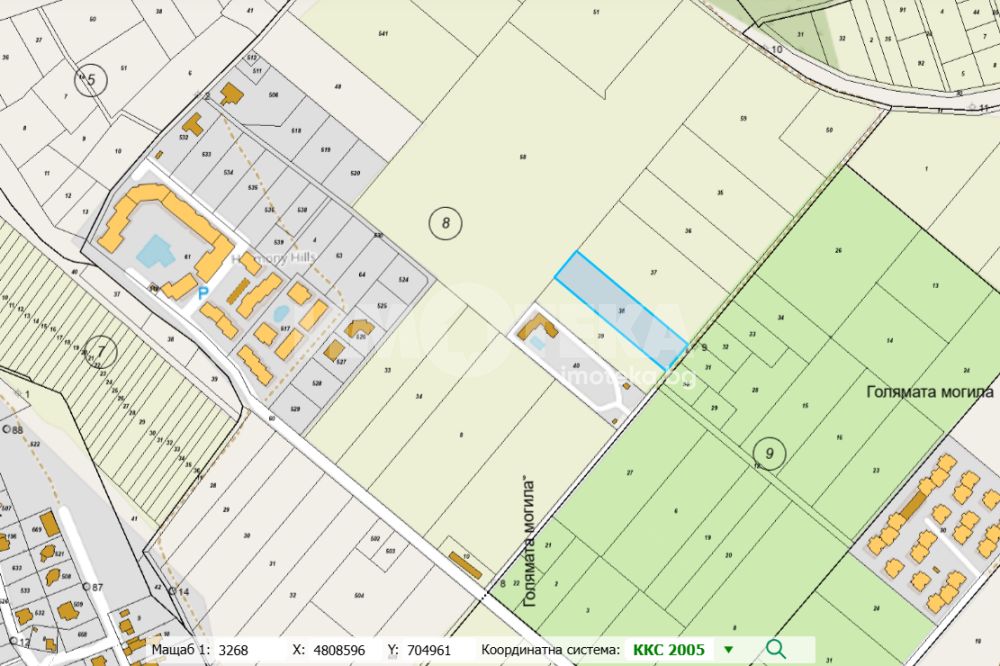Click the magnifying glass search icon
Viewport: 1000px width, 666px height.
point(776,649)
